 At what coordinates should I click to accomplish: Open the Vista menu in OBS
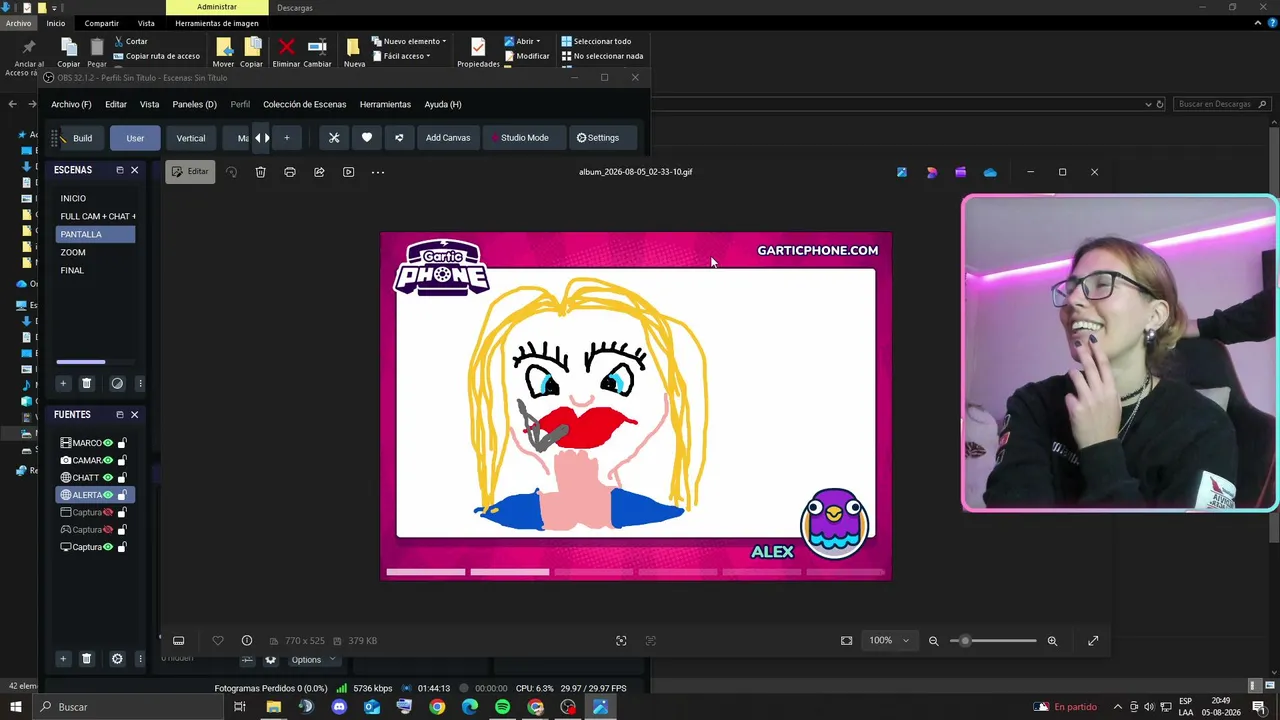click(149, 104)
